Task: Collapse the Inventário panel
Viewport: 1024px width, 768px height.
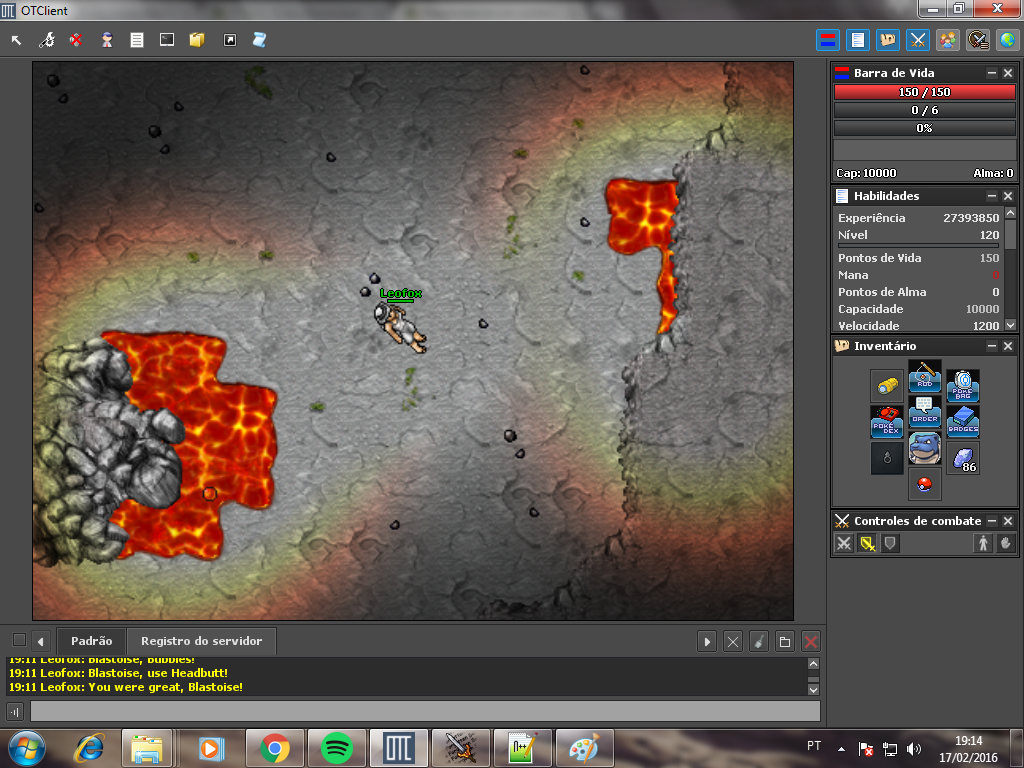Action: [992, 346]
